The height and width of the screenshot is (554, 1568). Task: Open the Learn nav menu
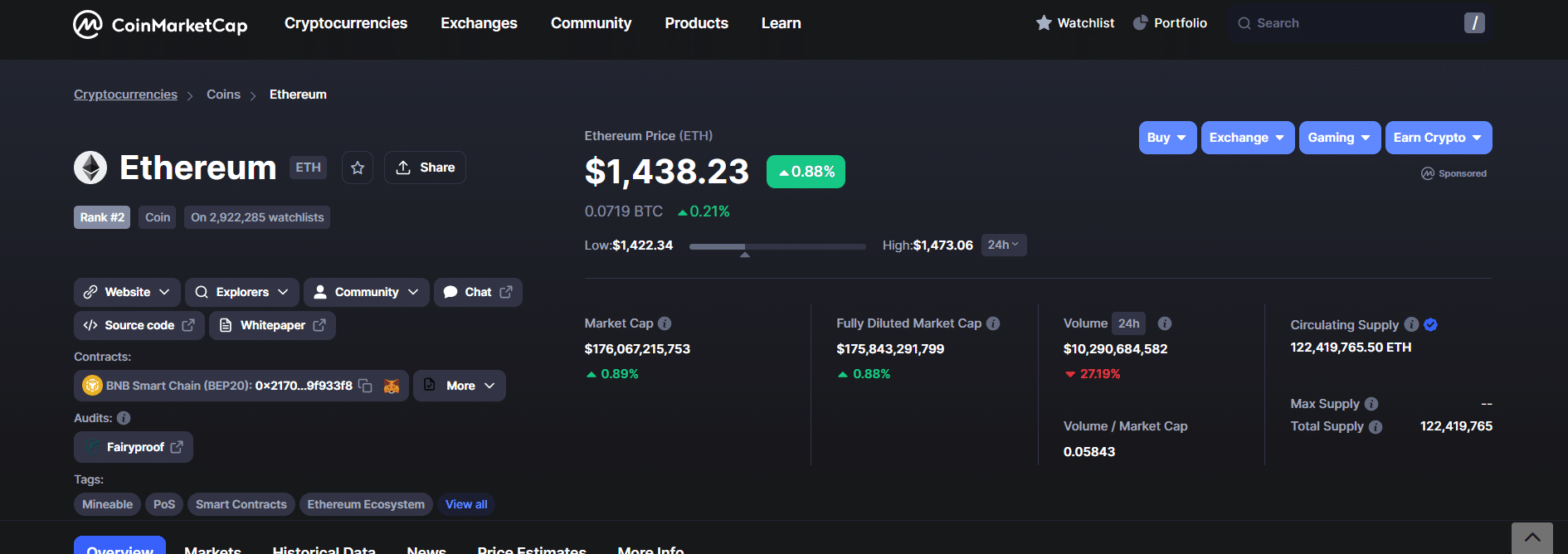[x=782, y=23]
